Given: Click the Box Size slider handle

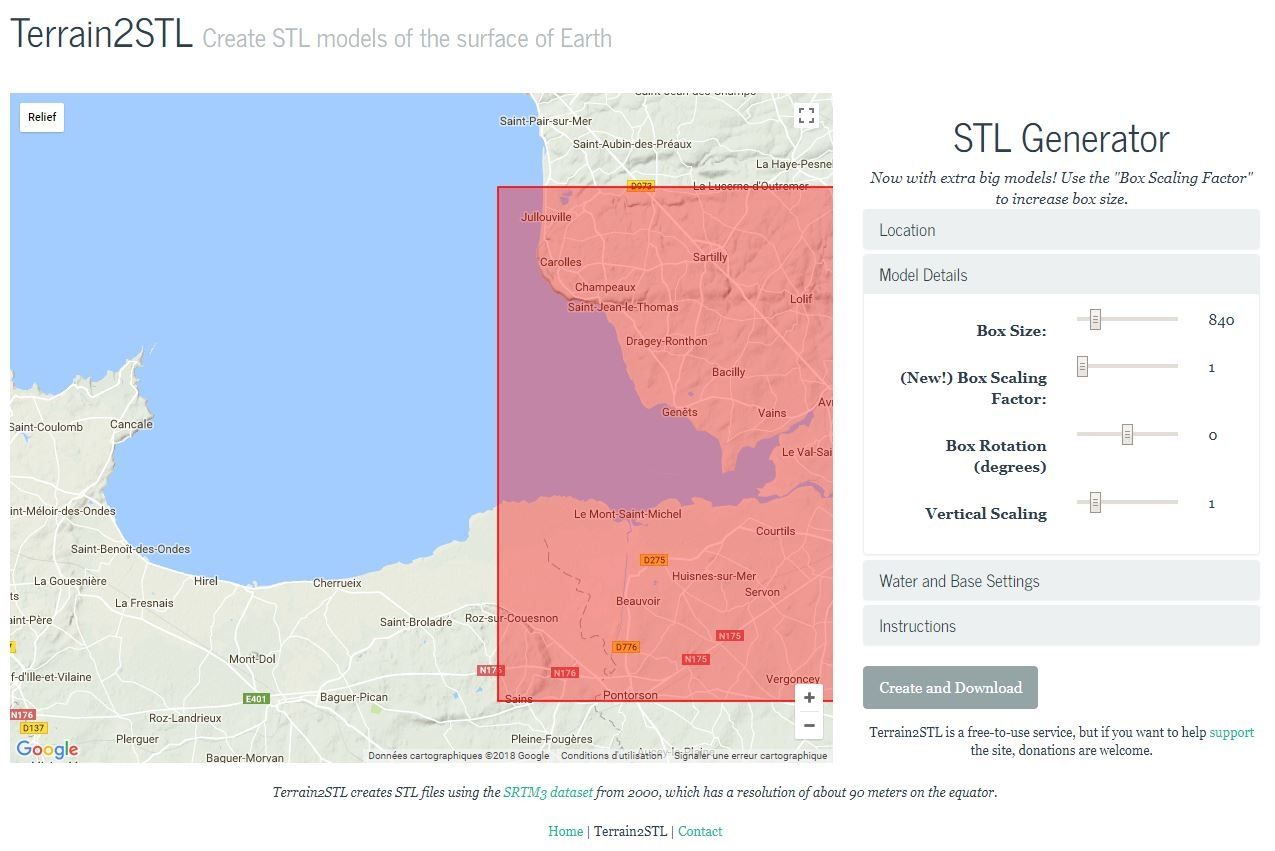Looking at the screenshot, I should (x=1095, y=319).
